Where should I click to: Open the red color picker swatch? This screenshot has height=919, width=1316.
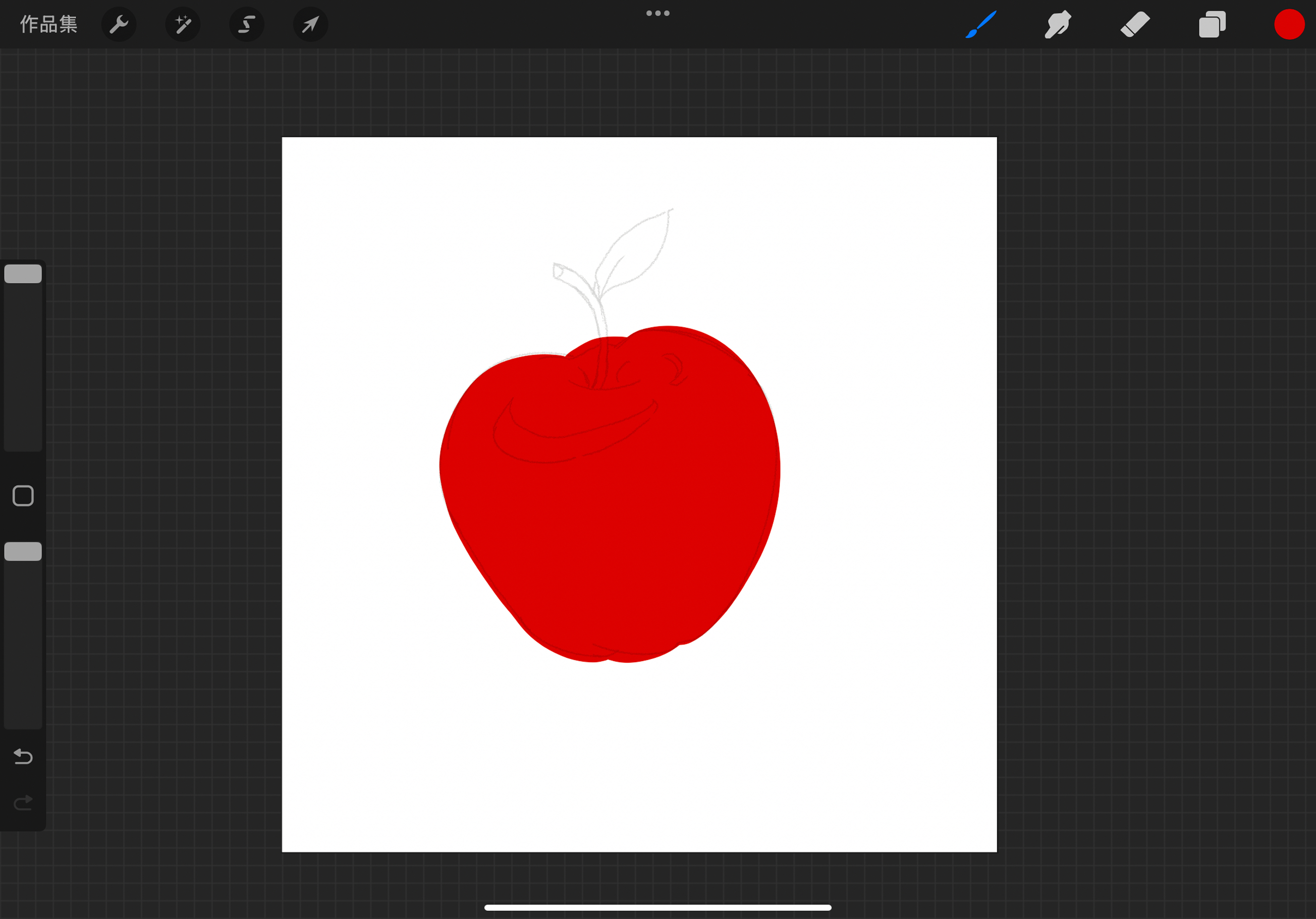(x=1289, y=25)
